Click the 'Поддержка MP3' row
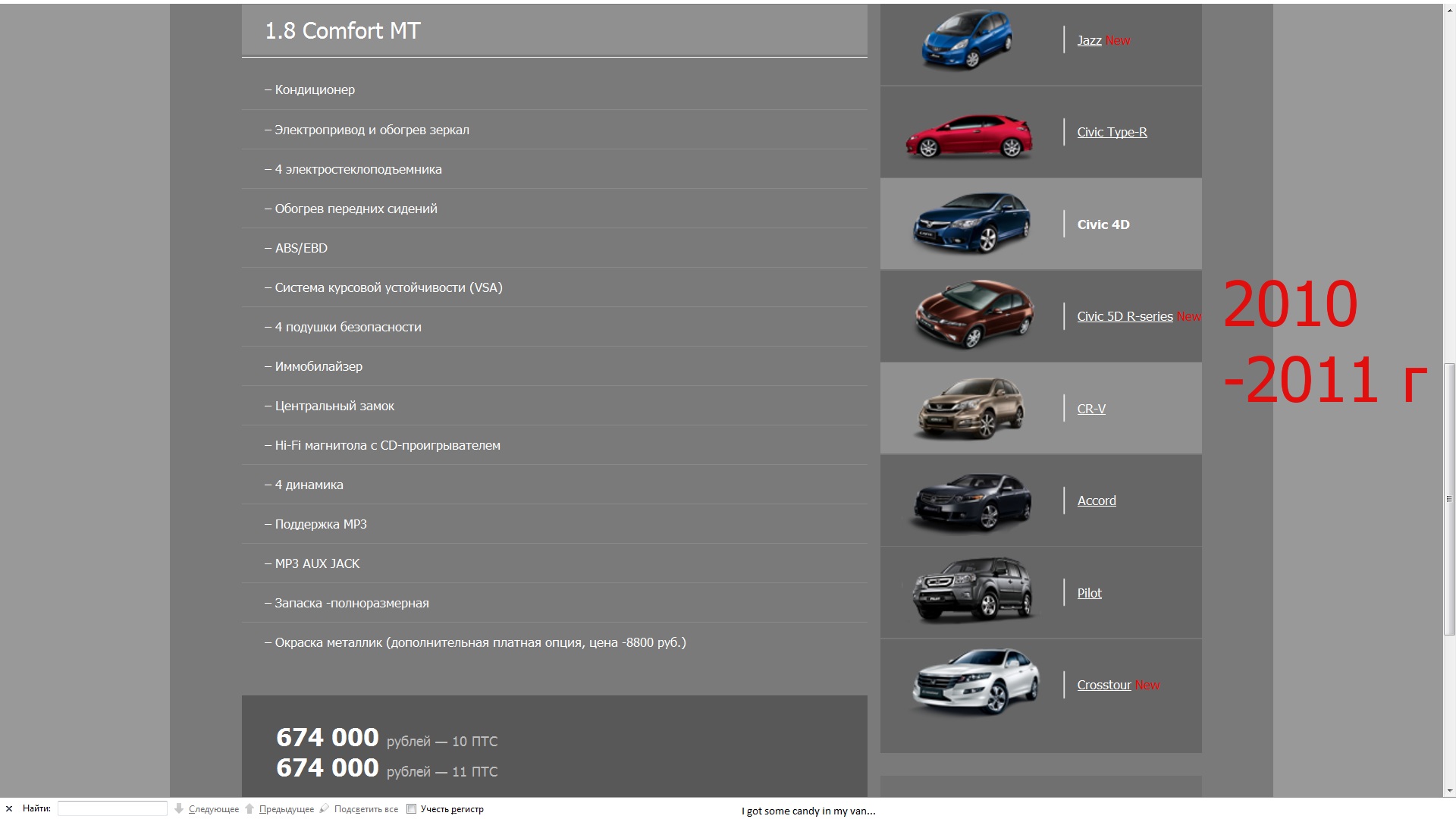Image resolution: width=1456 pixels, height=819 pixels. point(554,524)
